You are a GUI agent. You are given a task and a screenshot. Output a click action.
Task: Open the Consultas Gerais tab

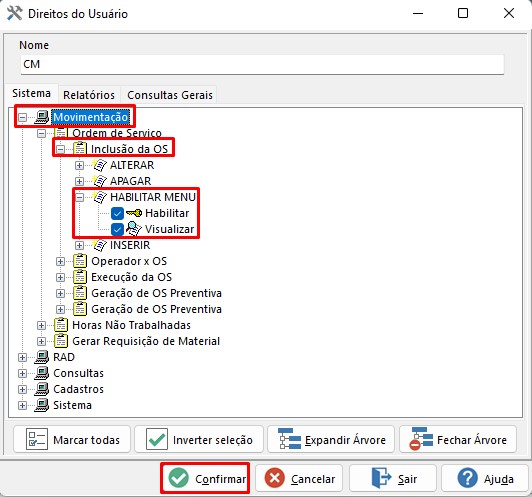click(x=170, y=95)
